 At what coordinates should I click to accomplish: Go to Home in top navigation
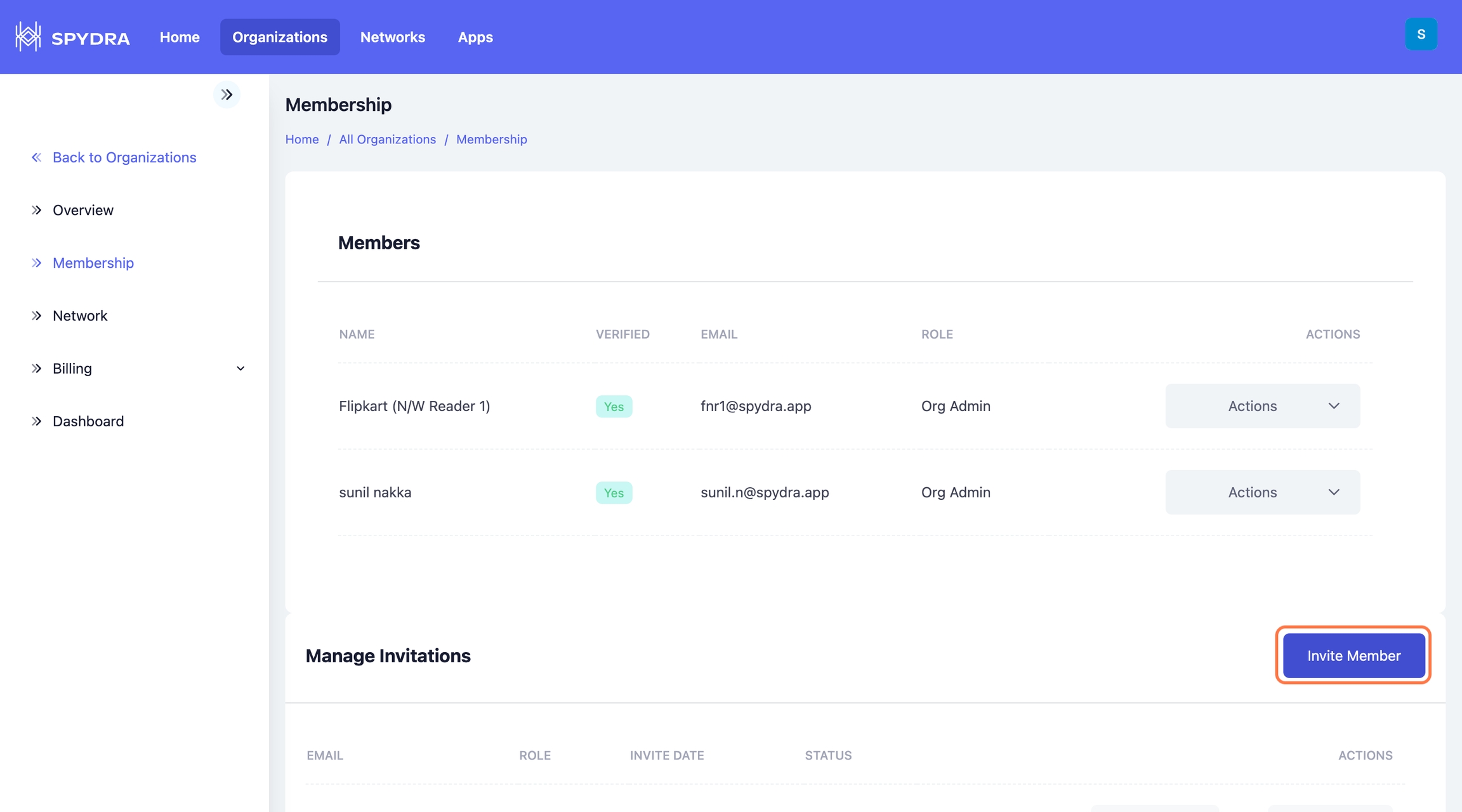180,37
